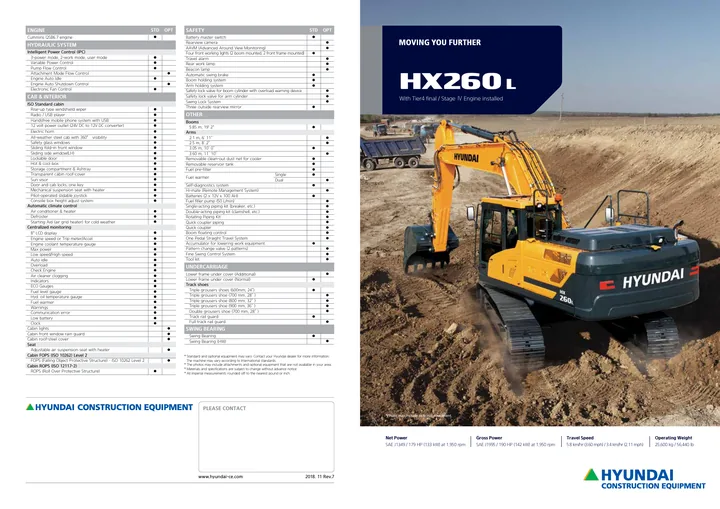The image size is (720, 509).
Task: Click 'Engine Auto Shutdown Control' row
Action: click(101, 84)
